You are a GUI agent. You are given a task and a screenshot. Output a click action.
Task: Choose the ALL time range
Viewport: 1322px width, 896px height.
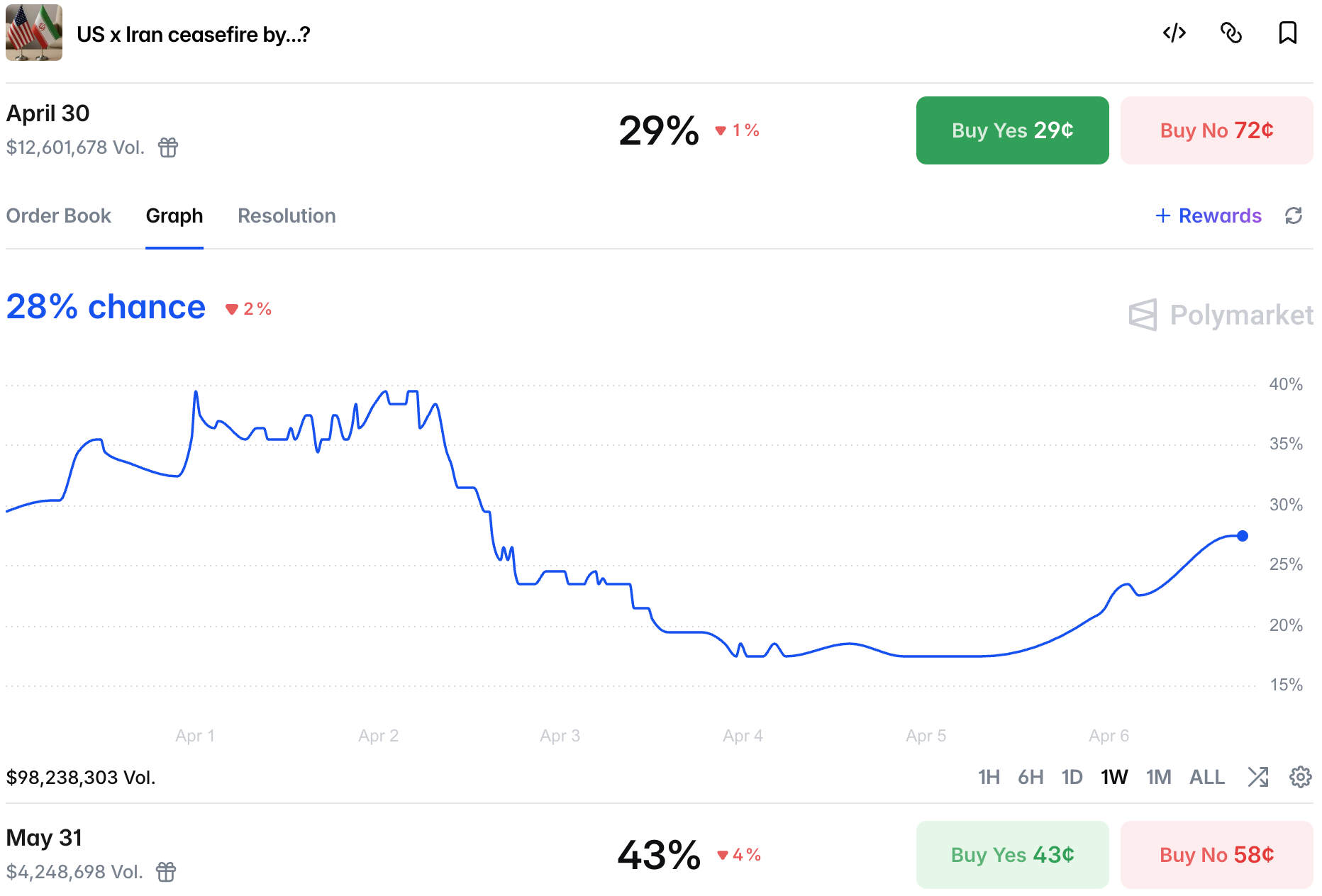coord(1206,777)
